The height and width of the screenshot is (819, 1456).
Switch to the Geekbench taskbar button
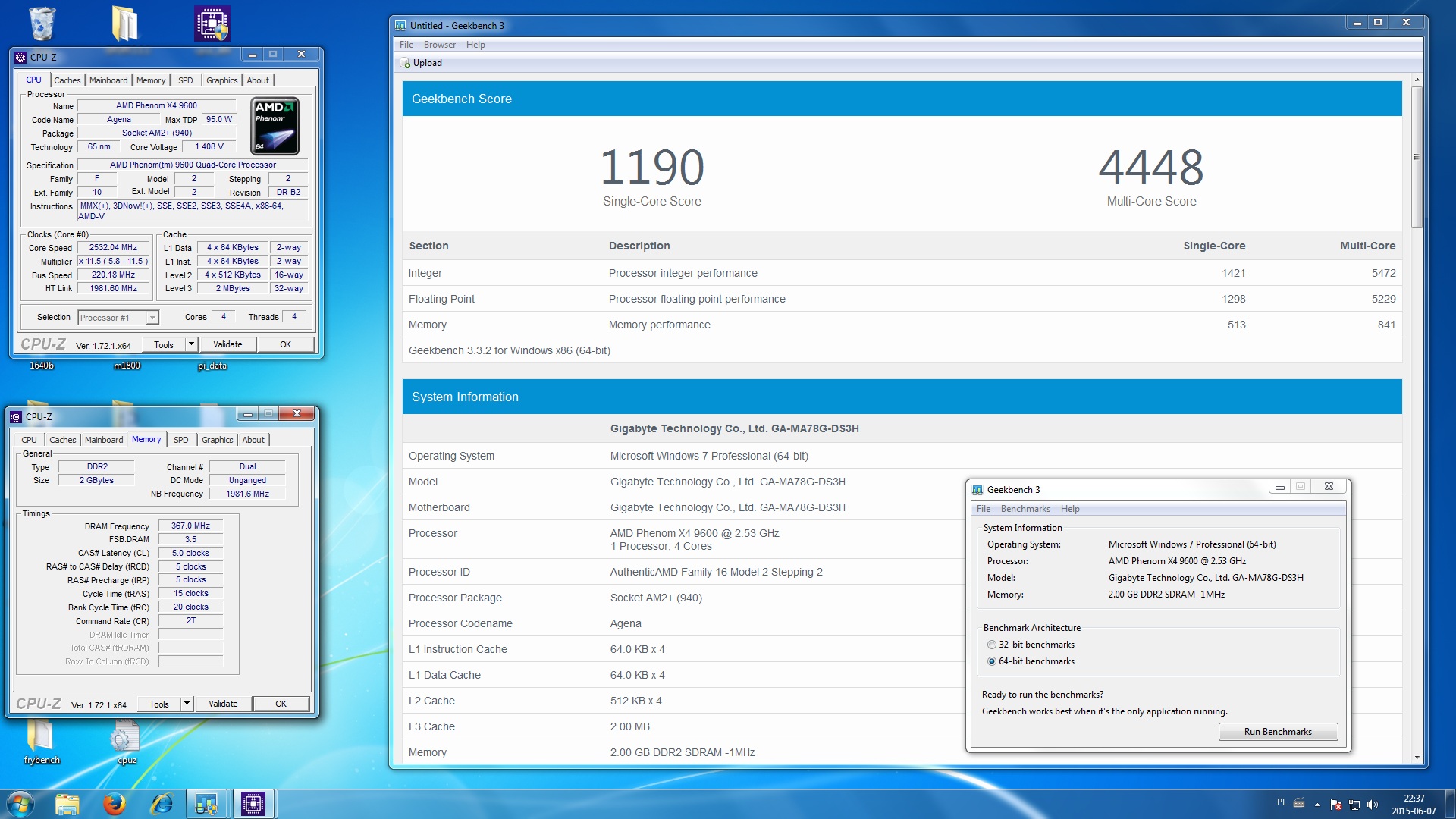point(206,804)
